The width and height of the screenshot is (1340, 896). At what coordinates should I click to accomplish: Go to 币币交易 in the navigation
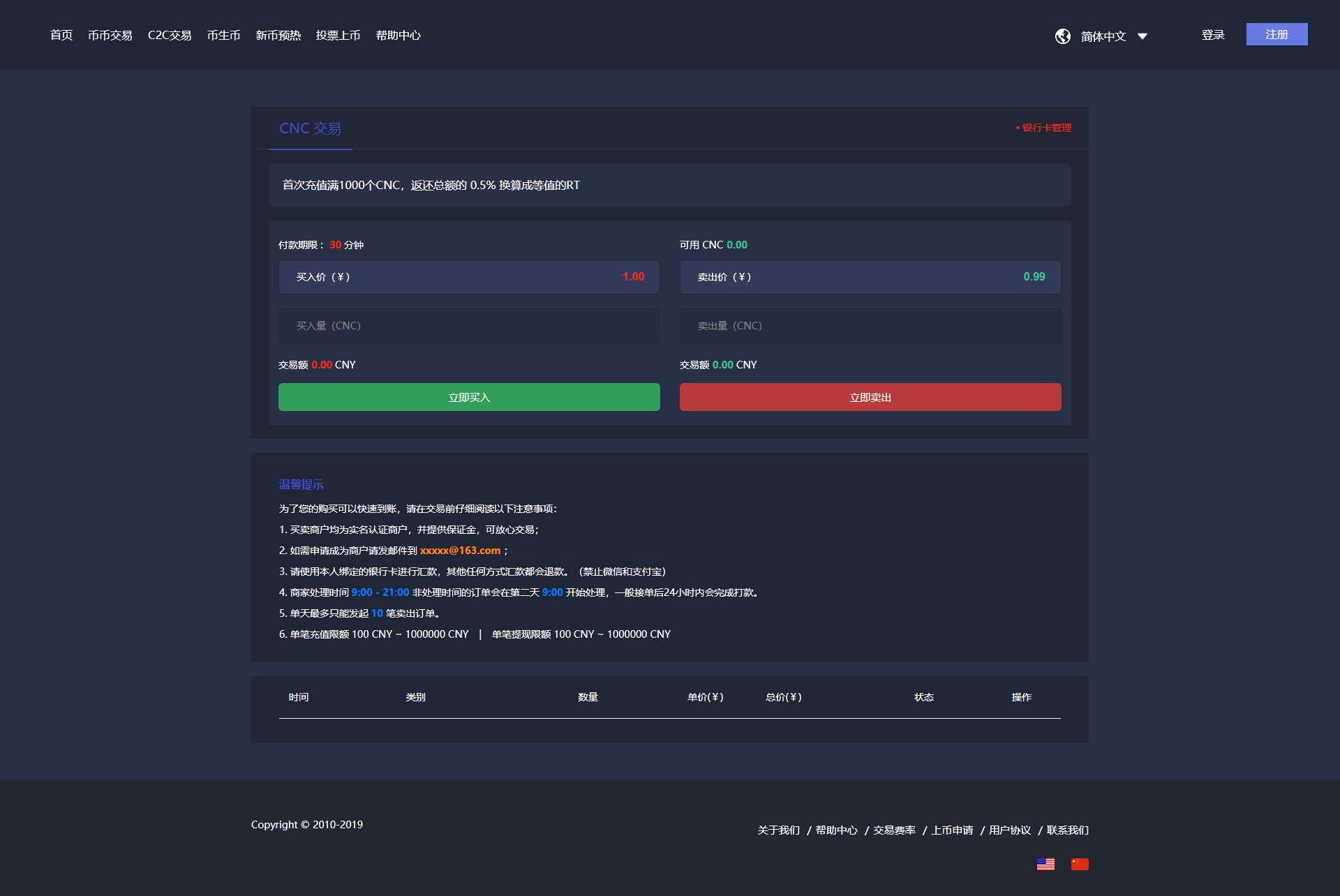click(x=110, y=35)
